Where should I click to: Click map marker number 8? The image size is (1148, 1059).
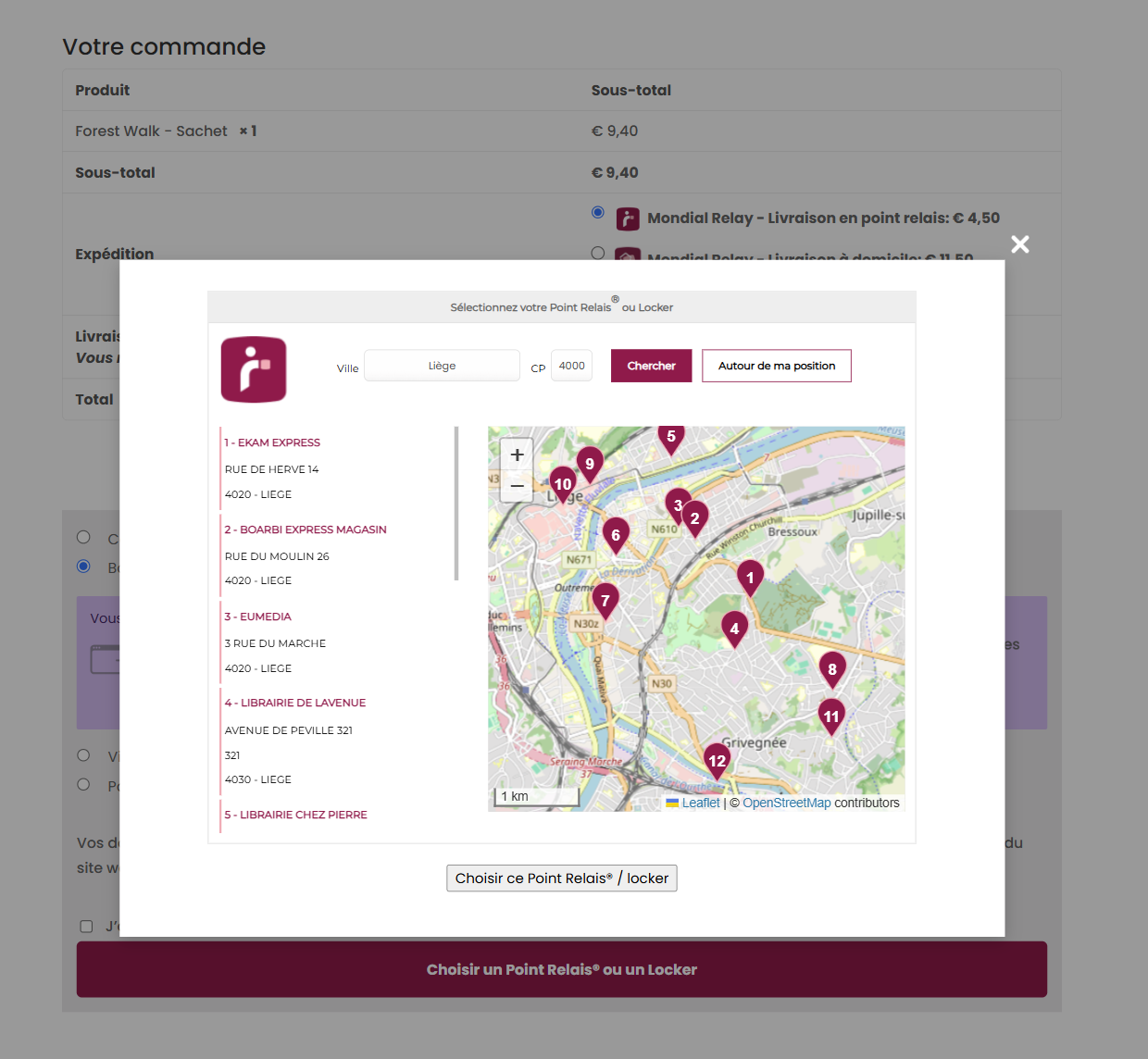pos(832,669)
